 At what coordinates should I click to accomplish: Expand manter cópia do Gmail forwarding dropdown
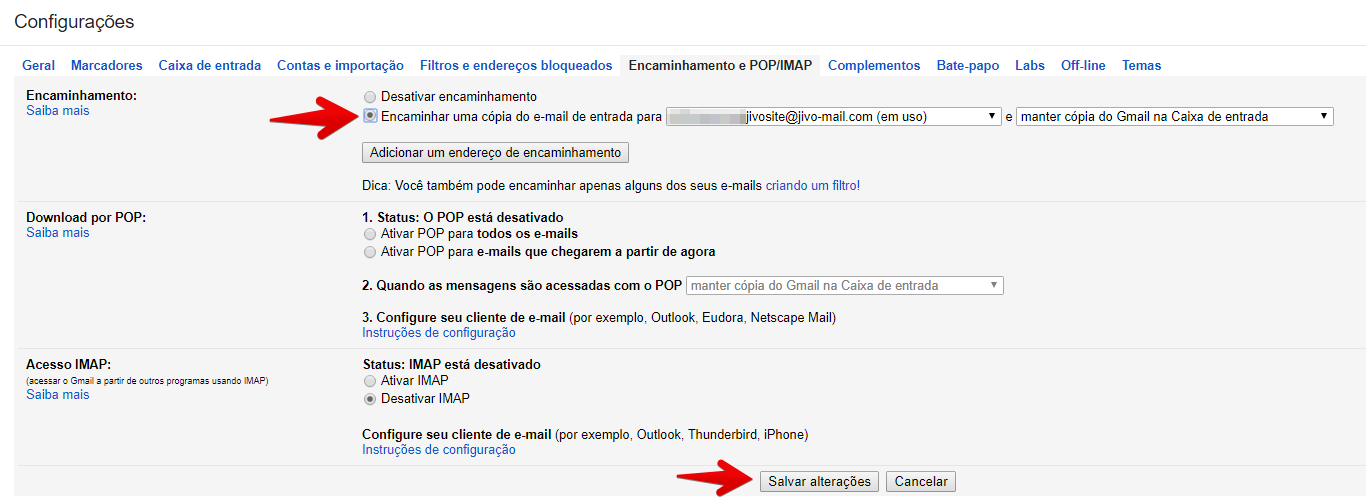[1175, 117]
